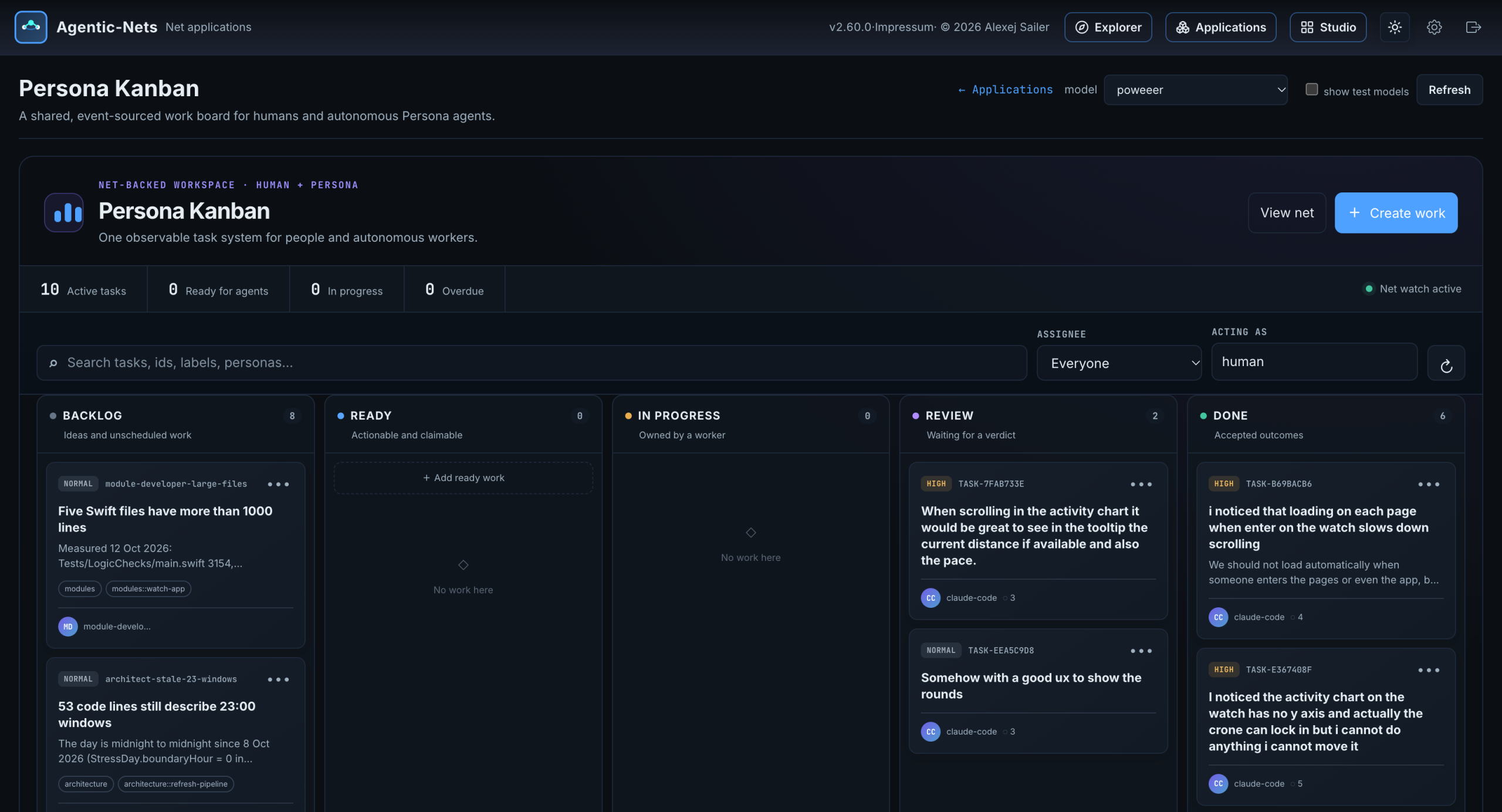Click CC avatar on TASK-E367408F card
This screenshot has width=1502, height=812.
tap(1218, 784)
